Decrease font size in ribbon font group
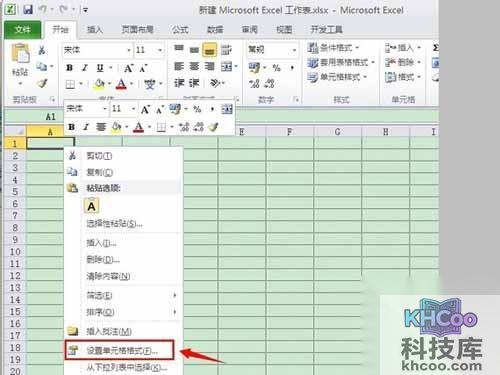 143,68
